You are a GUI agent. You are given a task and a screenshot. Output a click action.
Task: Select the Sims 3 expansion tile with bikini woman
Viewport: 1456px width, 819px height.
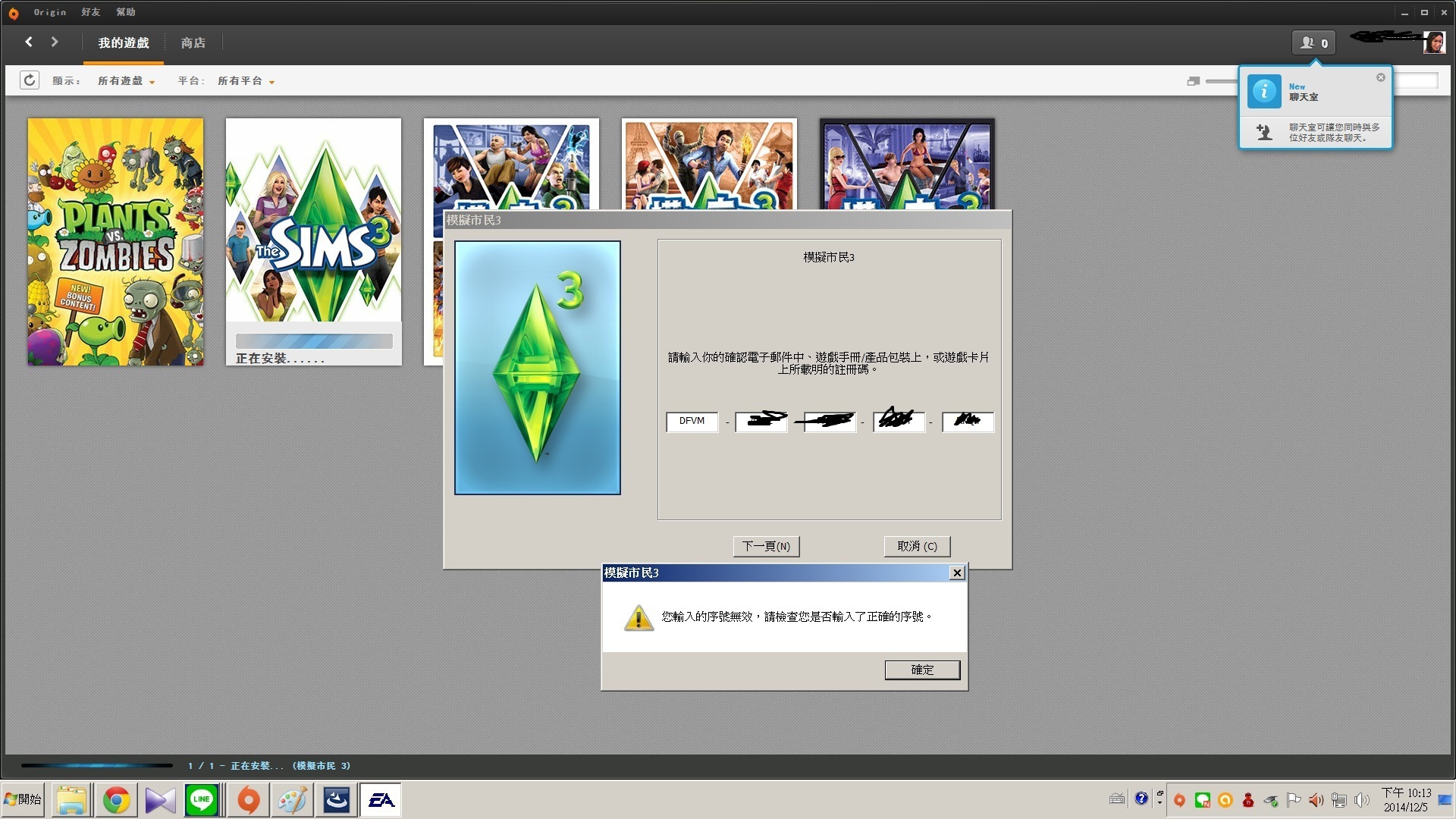tap(907, 164)
